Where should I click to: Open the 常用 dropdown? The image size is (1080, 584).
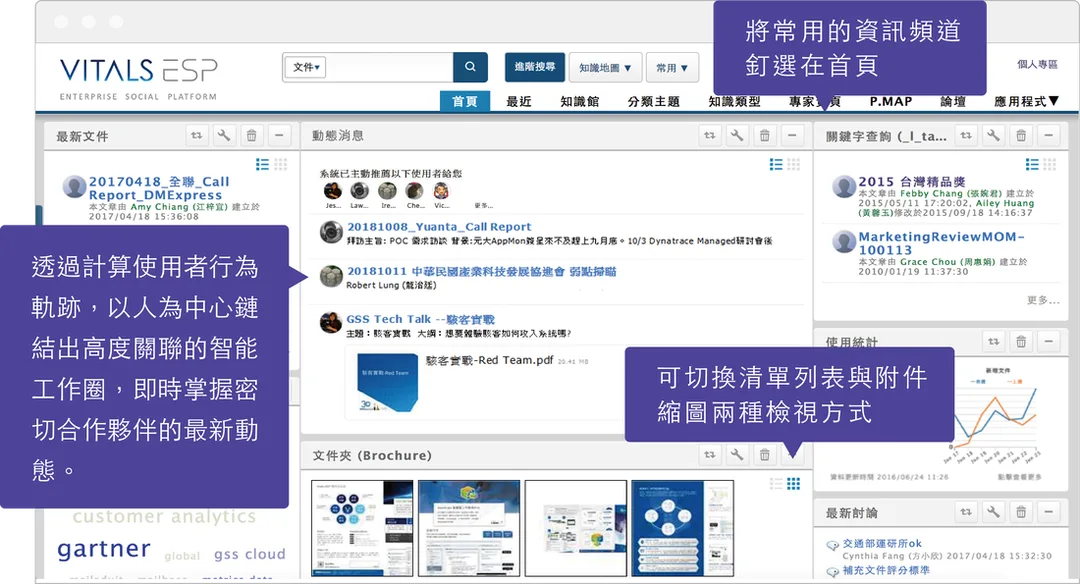pos(672,67)
